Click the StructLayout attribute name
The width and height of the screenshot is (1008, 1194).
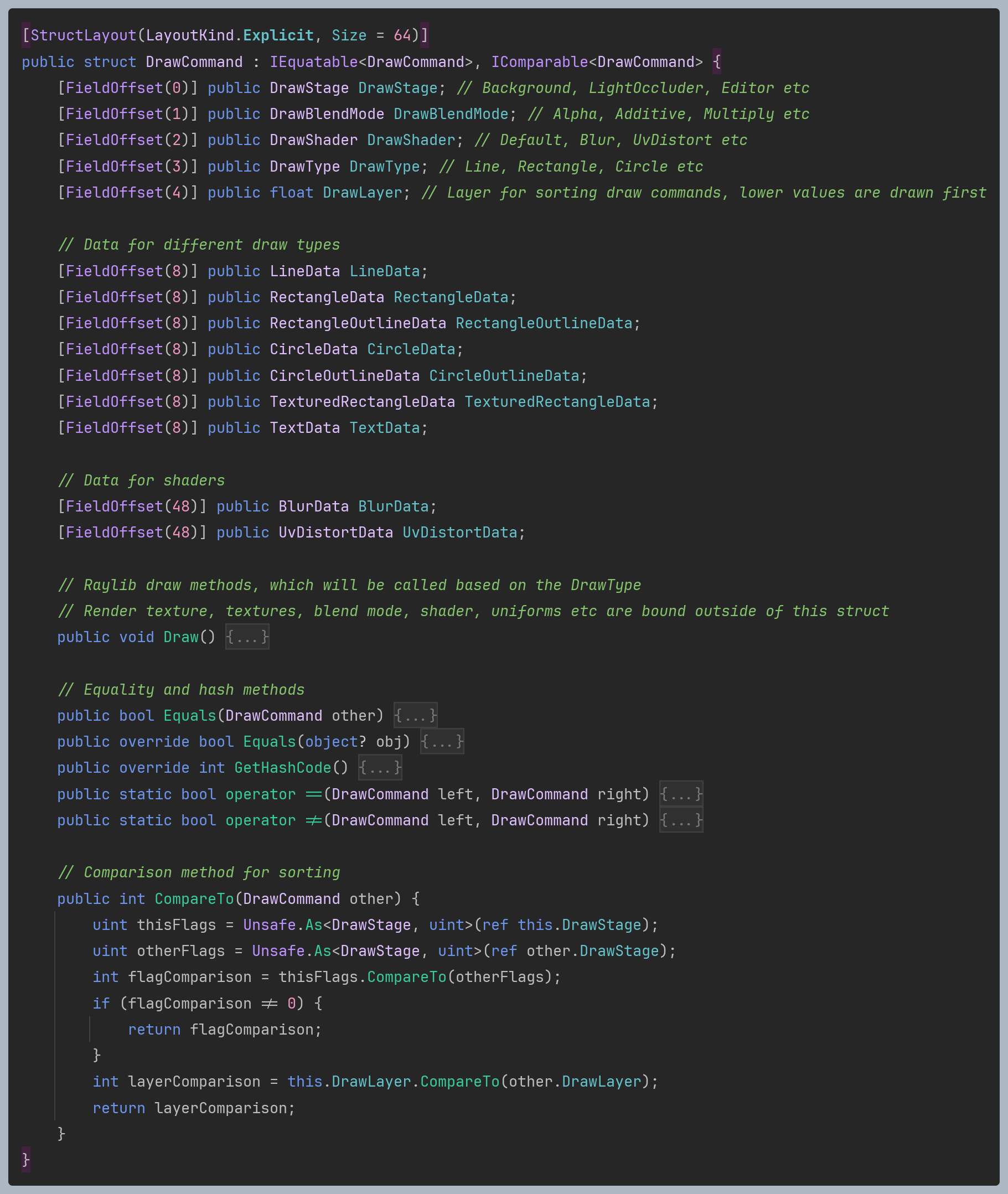[84, 35]
